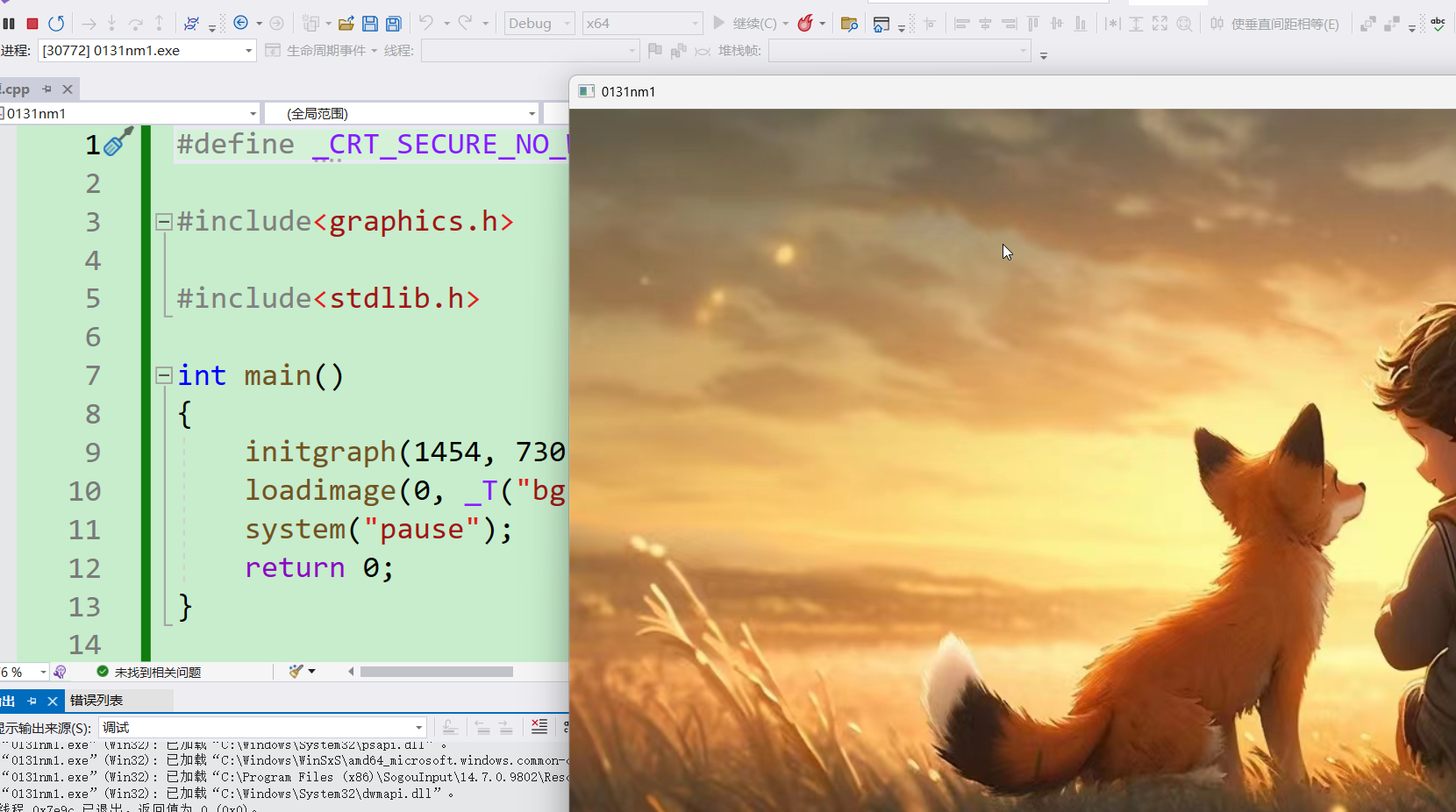Click the new project icon in toolbar
Viewport: 1456px width, 812px height.
310,24
